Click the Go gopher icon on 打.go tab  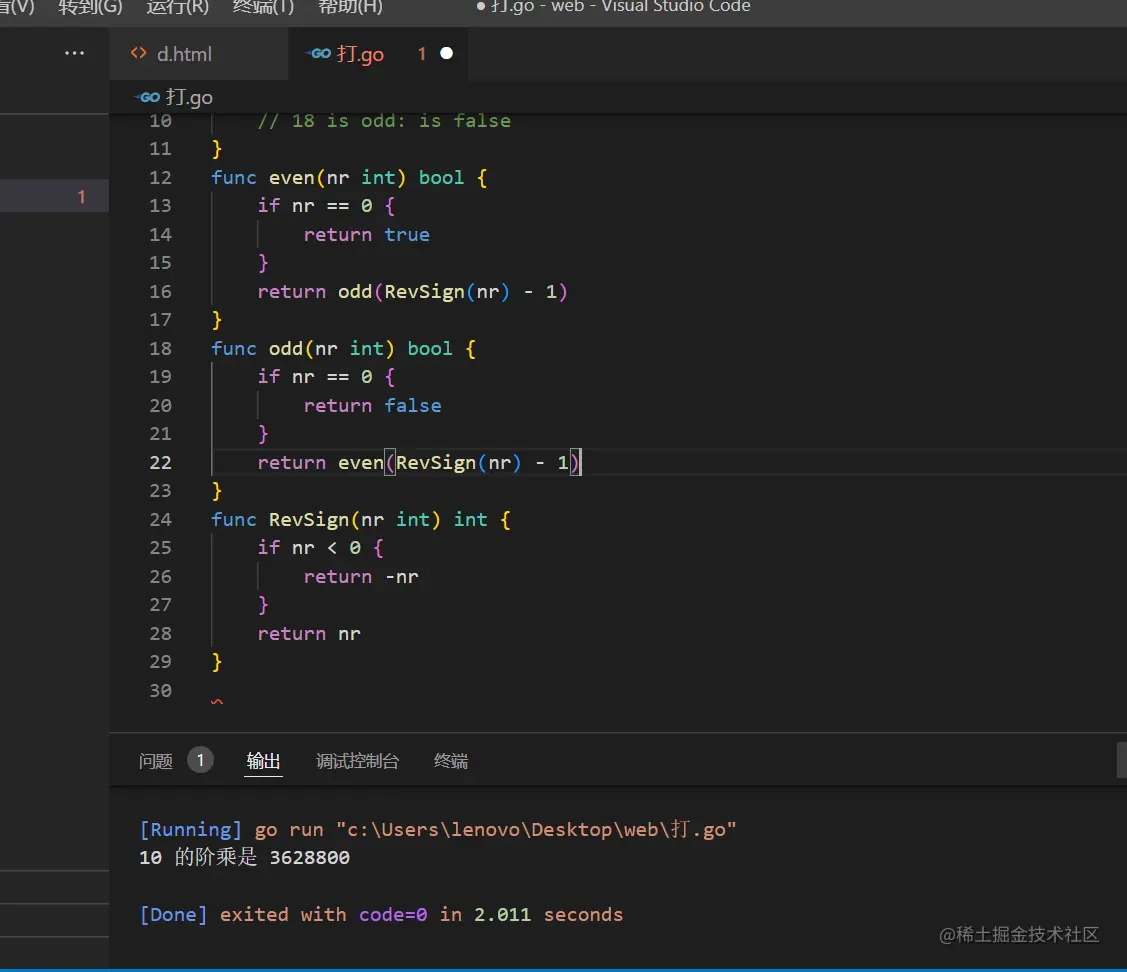tap(318, 53)
